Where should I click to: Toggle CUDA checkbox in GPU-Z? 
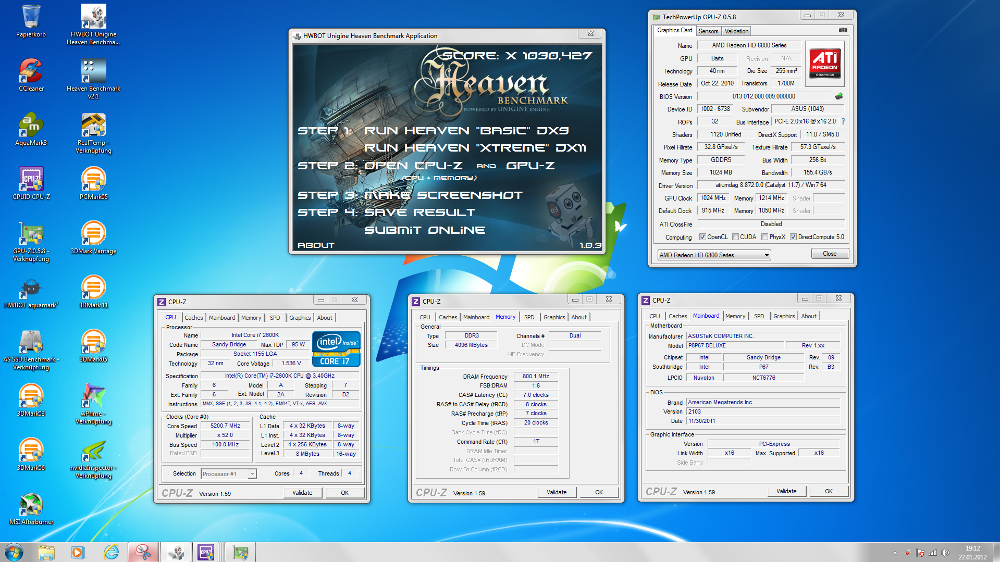[x=735, y=237]
